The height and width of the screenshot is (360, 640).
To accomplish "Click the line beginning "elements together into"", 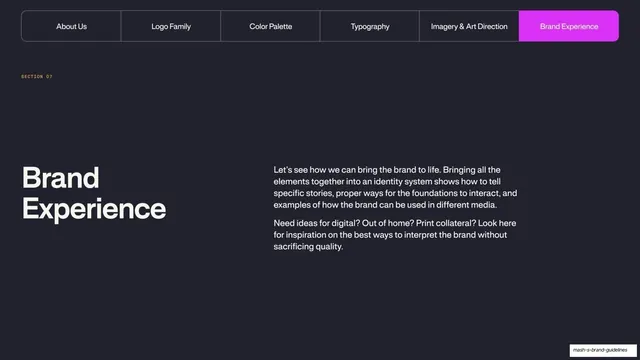I will click(387, 181).
